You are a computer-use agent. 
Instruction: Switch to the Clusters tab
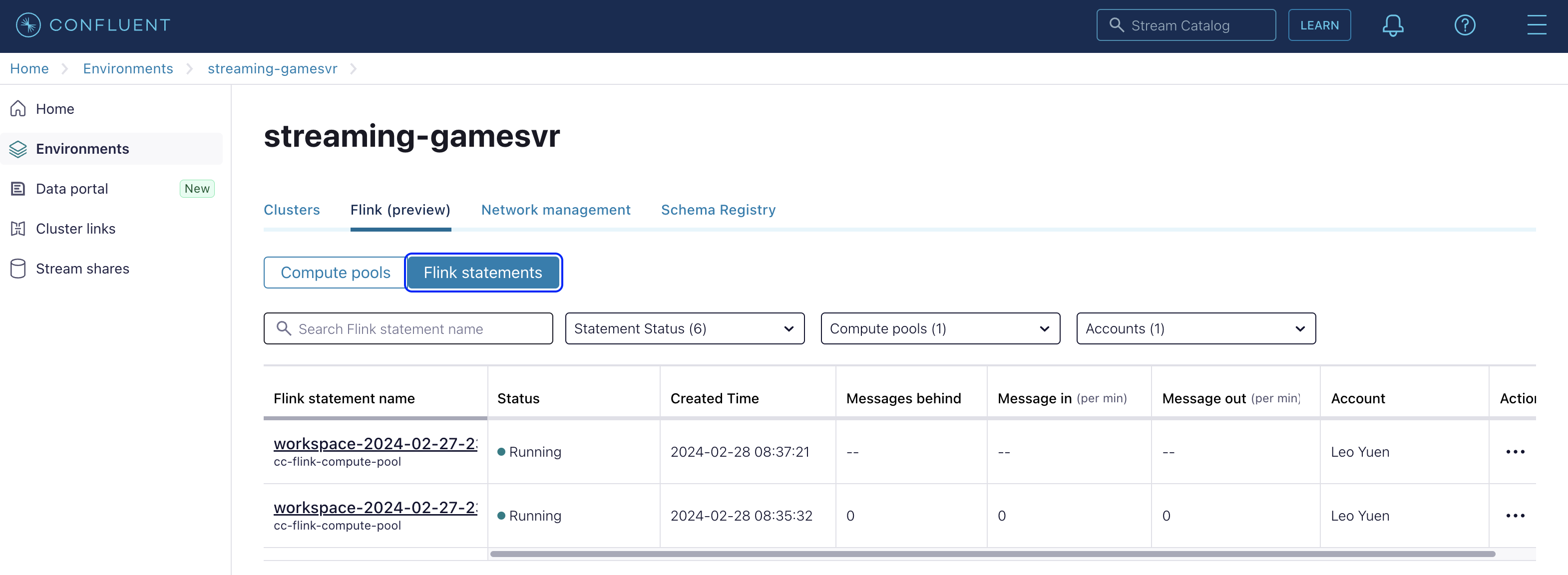(x=292, y=210)
